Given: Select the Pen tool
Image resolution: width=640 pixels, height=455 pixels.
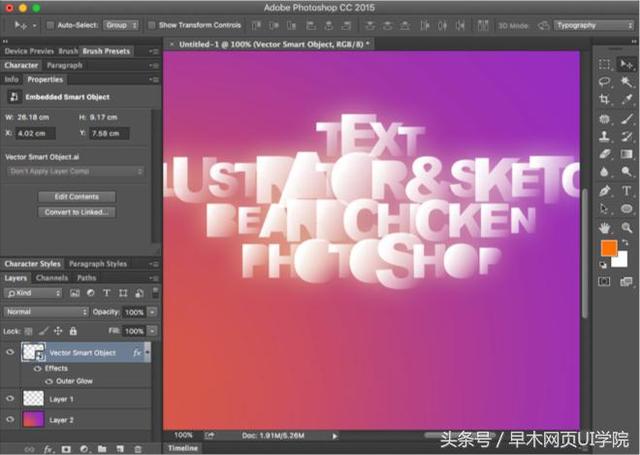Looking at the screenshot, I should coord(604,191).
